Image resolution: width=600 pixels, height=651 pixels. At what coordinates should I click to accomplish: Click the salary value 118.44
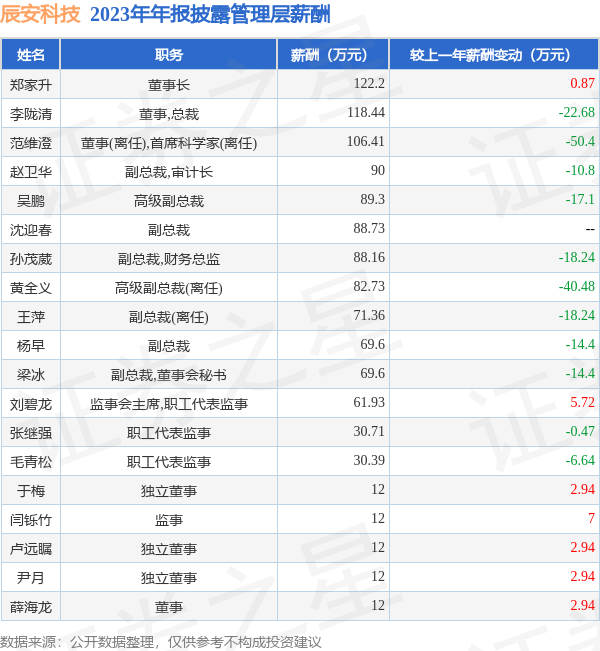pos(366,112)
